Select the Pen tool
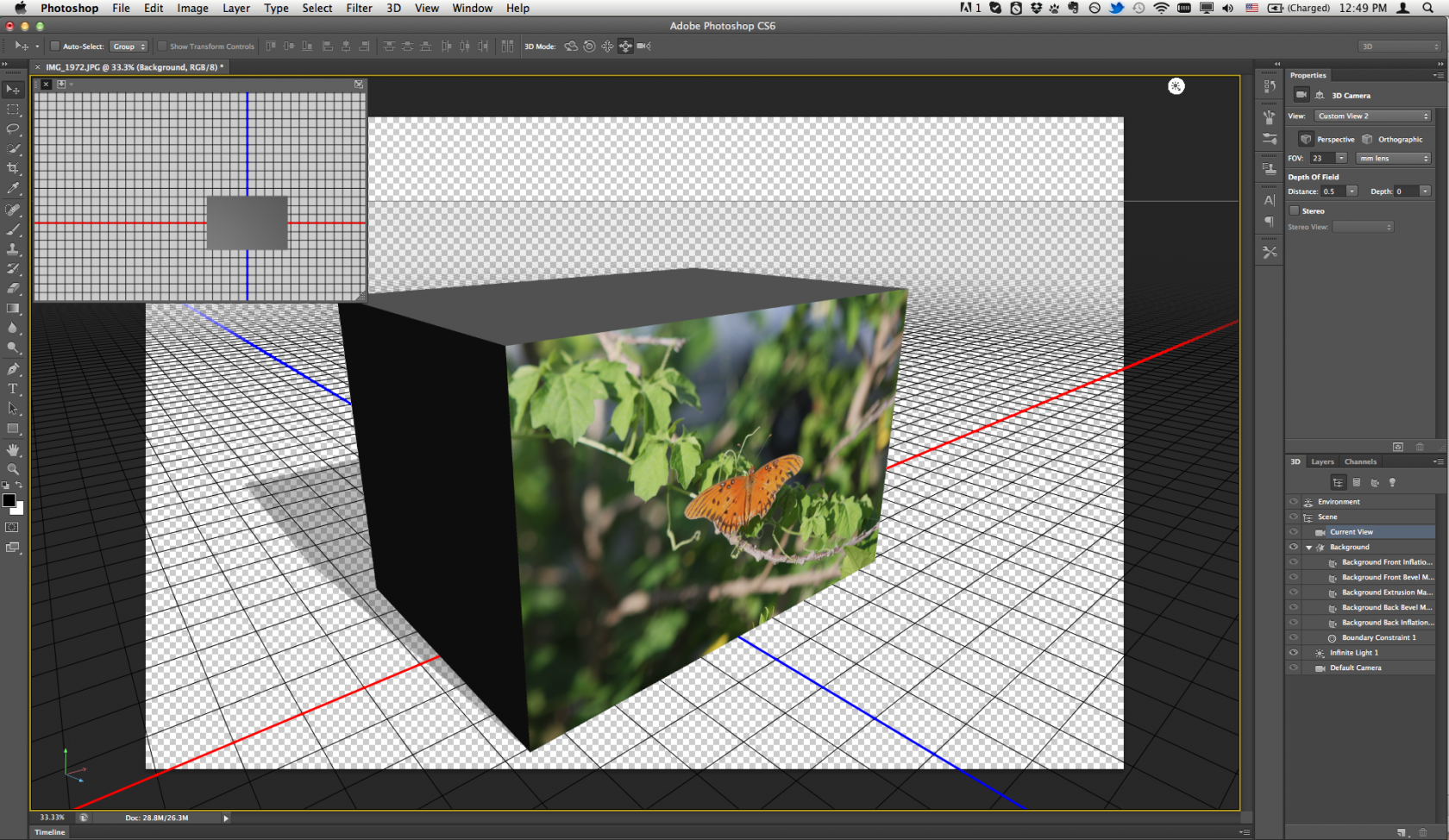This screenshot has width=1449, height=840. pyautogui.click(x=13, y=369)
